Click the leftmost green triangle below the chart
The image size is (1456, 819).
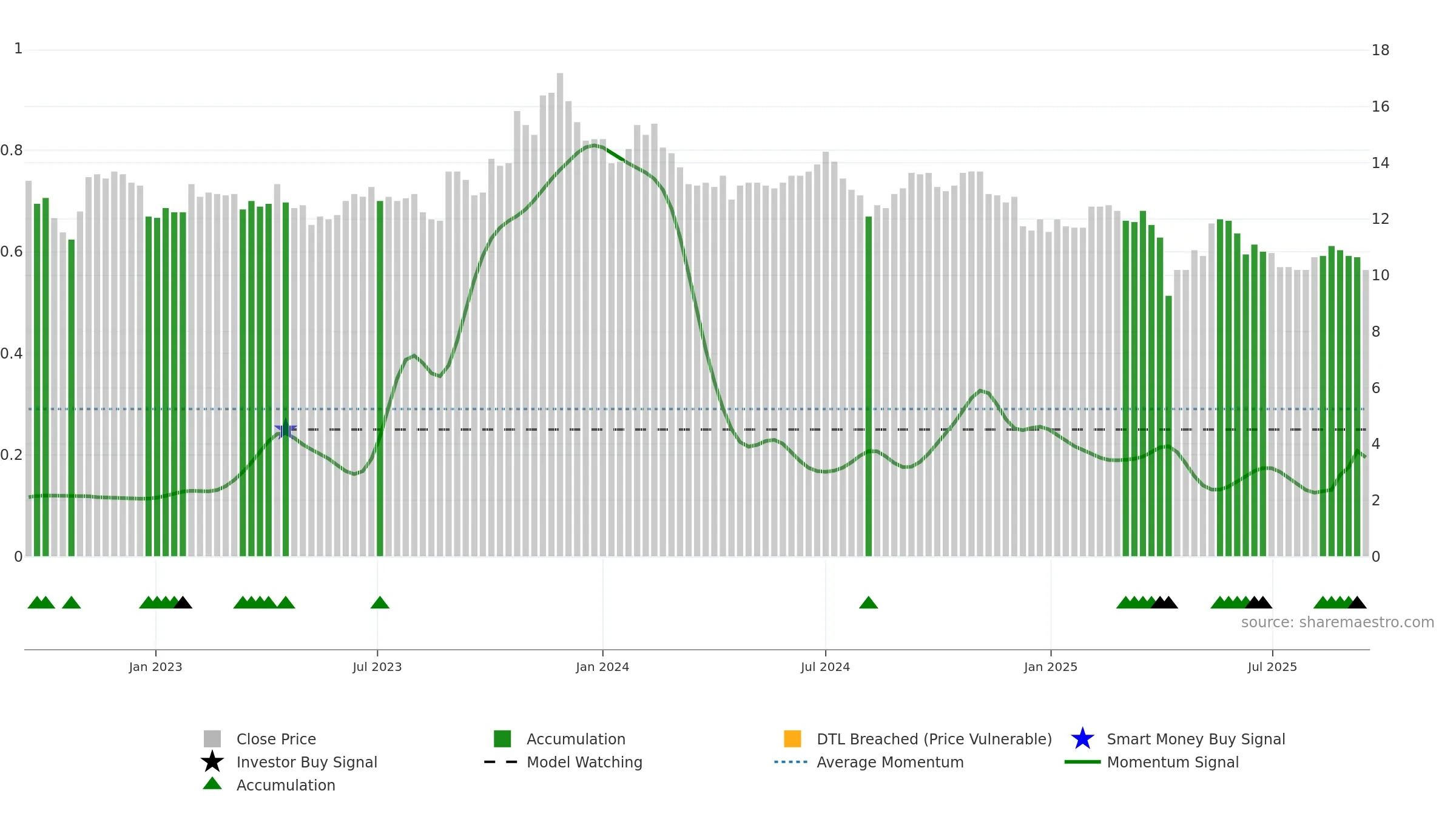36,602
